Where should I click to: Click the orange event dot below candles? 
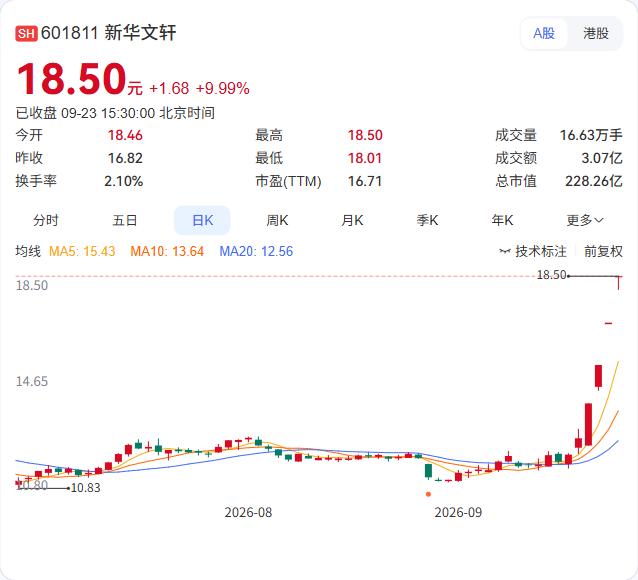point(428,494)
